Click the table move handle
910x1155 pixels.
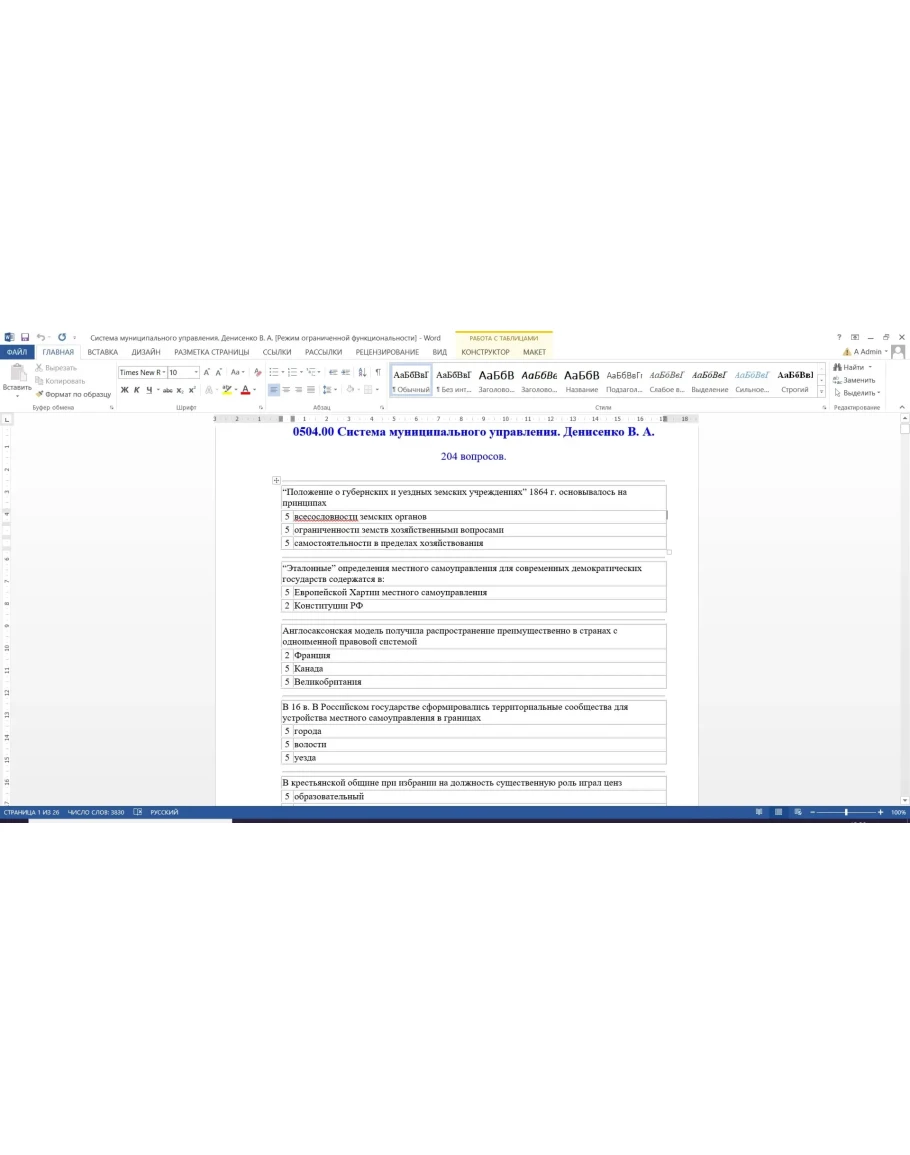[x=276, y=480]
